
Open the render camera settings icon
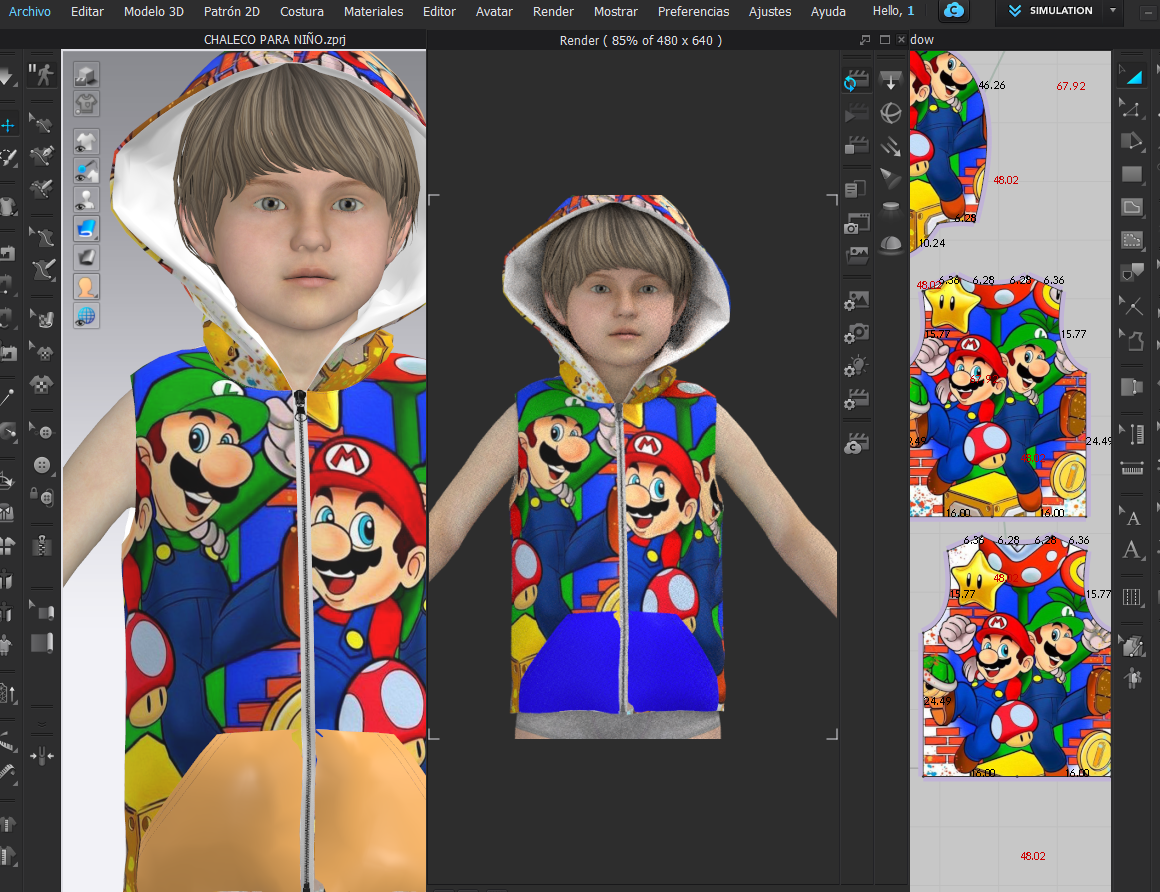click(856, 332)
